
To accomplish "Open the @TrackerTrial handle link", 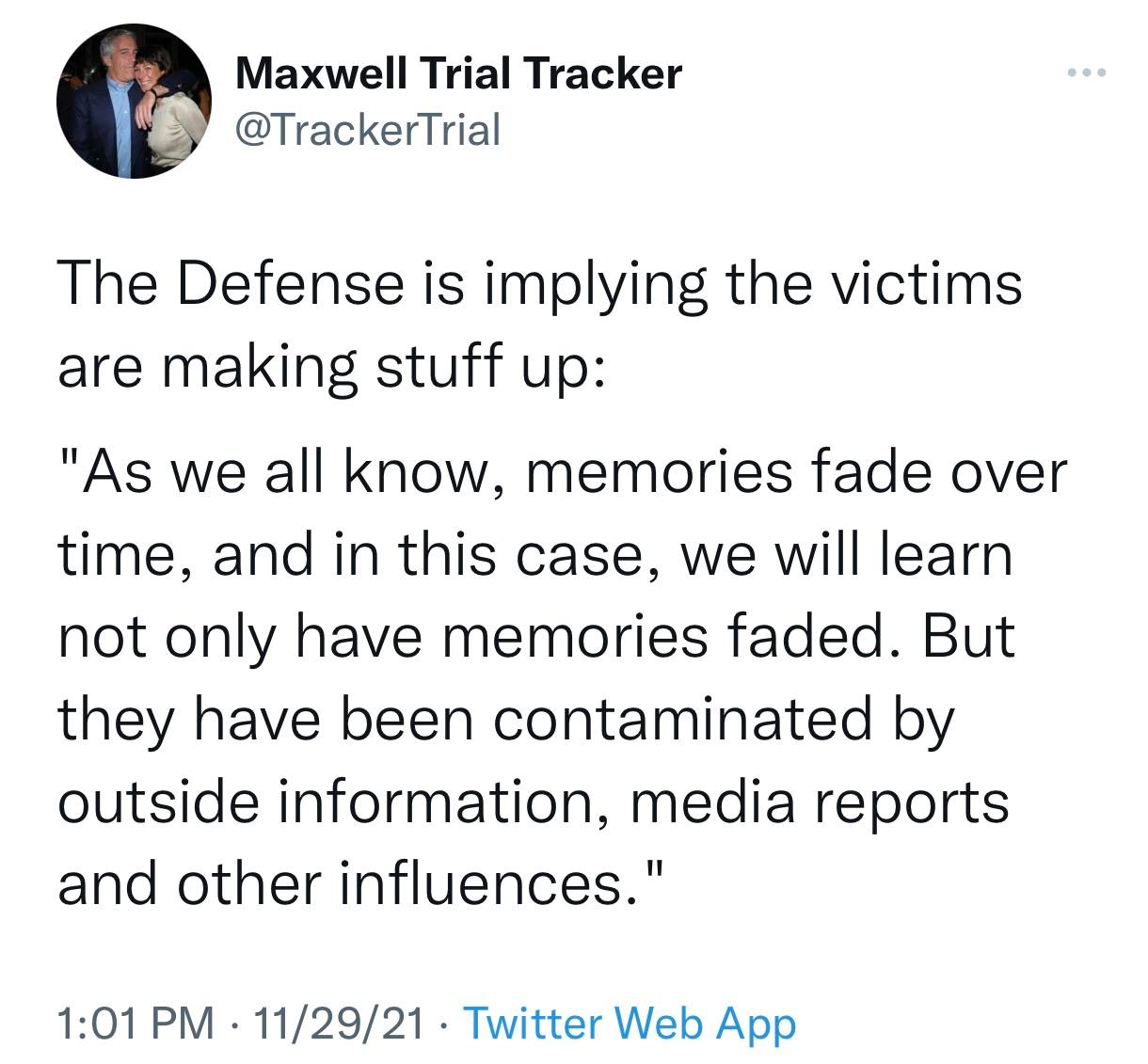I will (x=368, y=129).
